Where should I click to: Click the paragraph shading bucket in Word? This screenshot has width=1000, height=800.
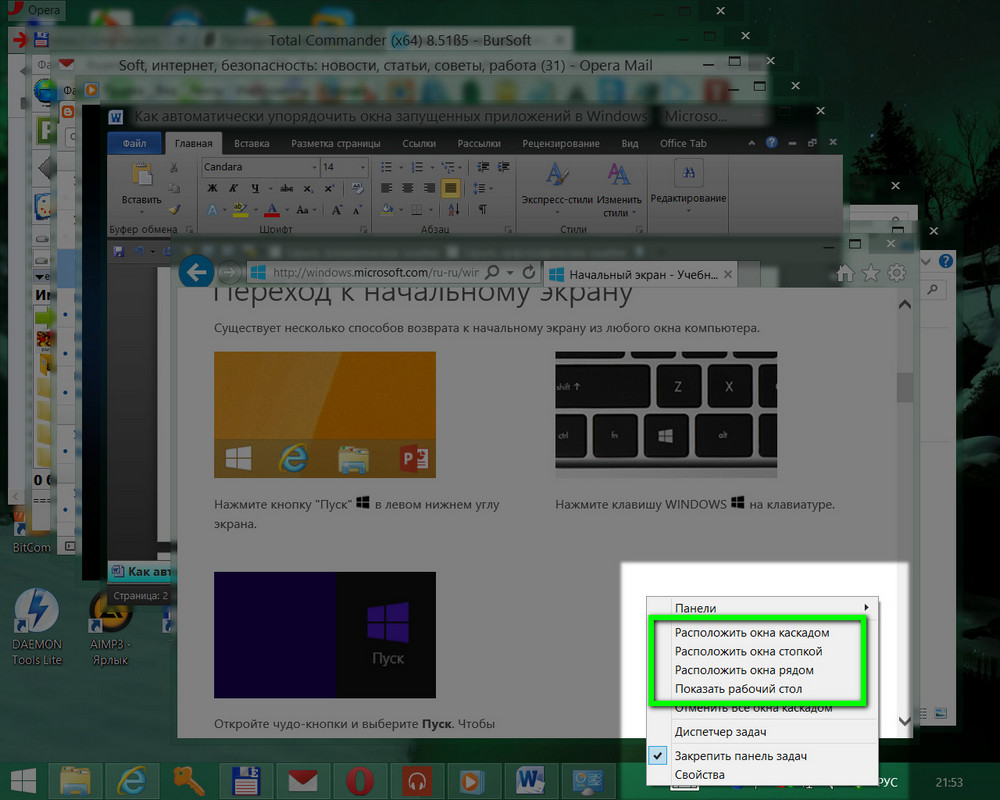[386, 209]
